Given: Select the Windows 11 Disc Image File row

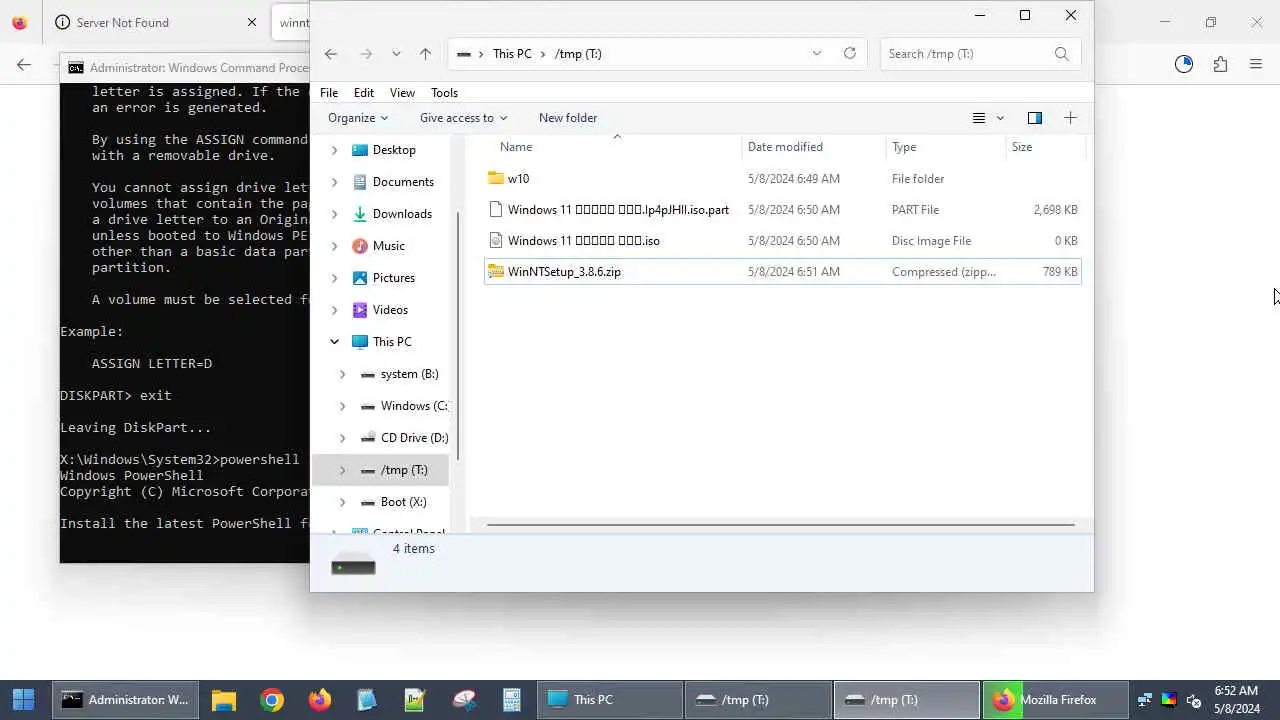Looking at the screenshot, I should [x=782, y=241].
